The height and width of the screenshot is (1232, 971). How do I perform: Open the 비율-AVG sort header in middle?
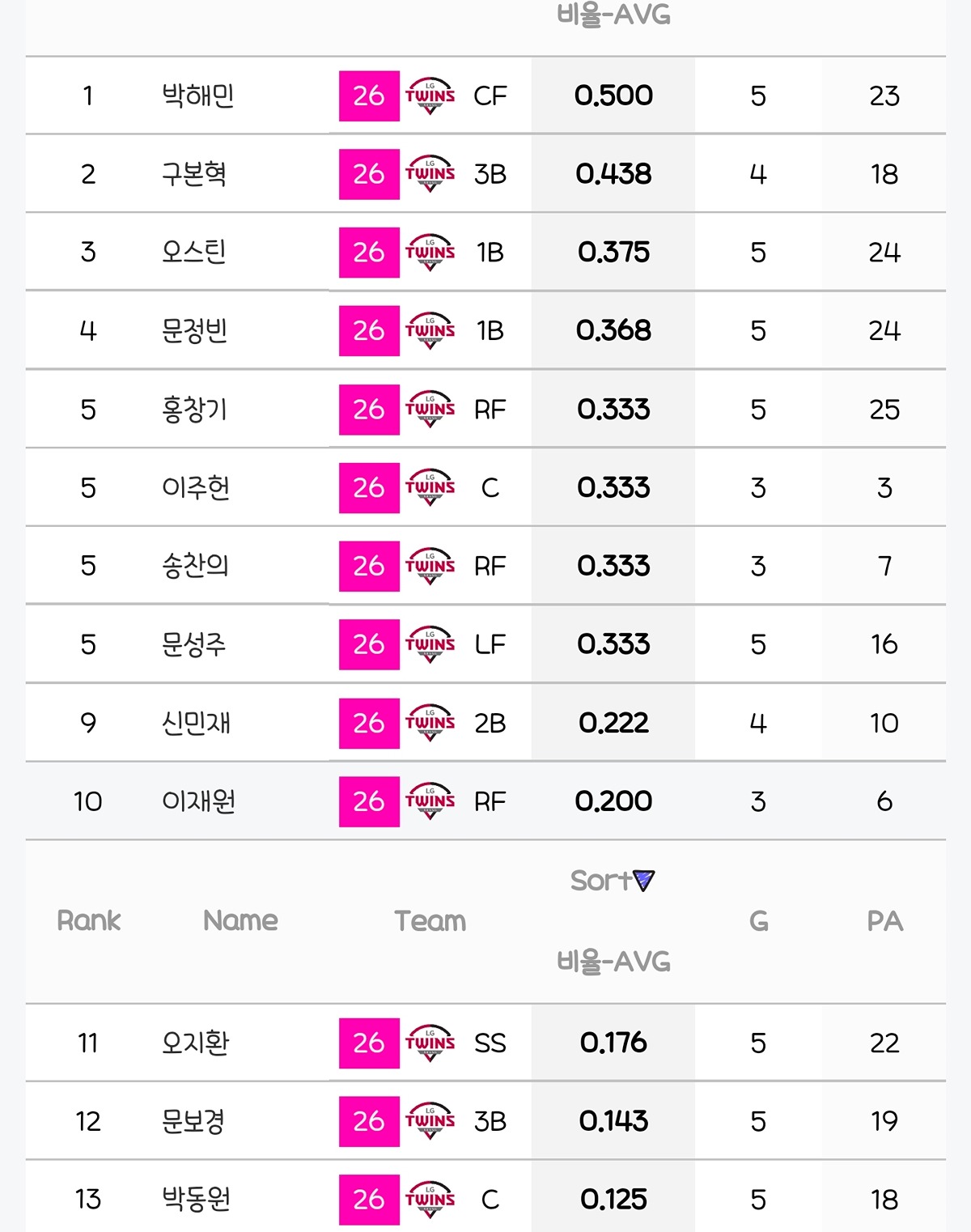(x=613, y=962)
